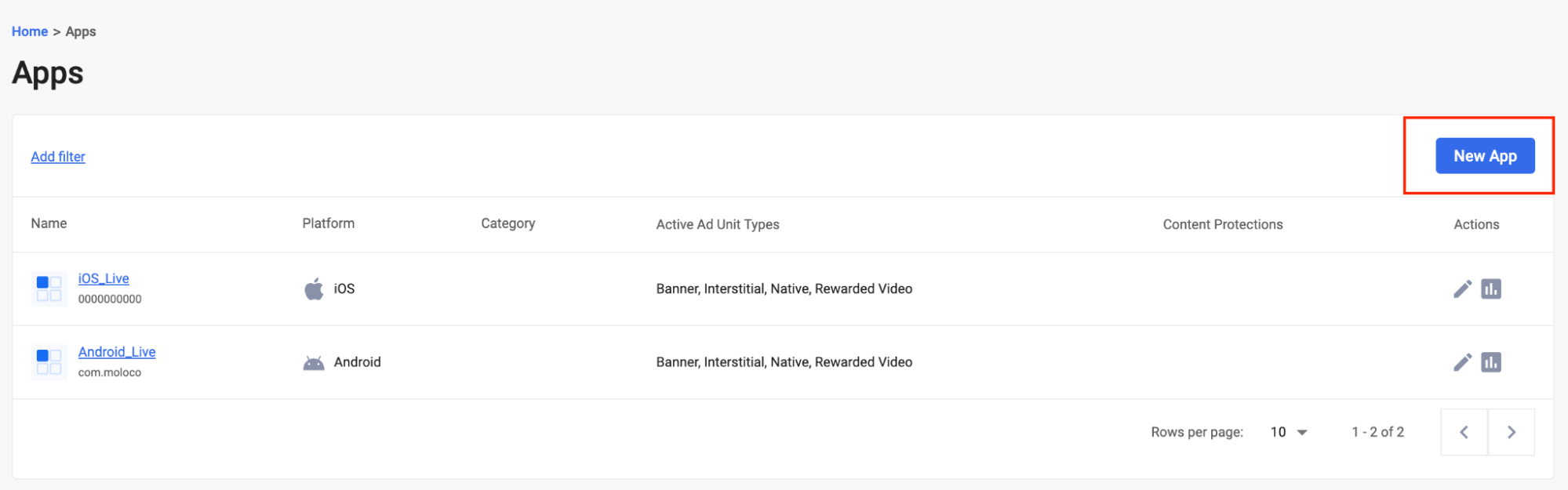Click edit pencil icon for Android_Live
This screenshot has height=490, width=1568.
[x=1462, y=362]
